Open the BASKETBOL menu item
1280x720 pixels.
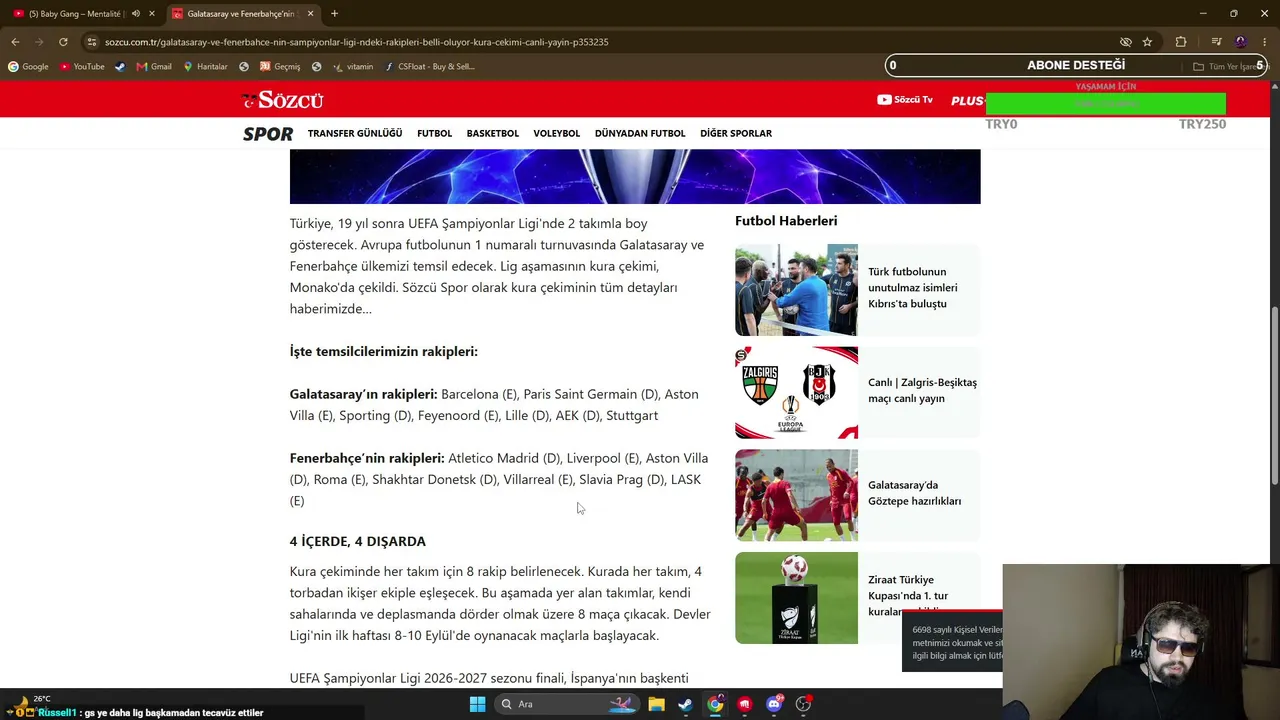pyautogui.click(x=493, y=133)
